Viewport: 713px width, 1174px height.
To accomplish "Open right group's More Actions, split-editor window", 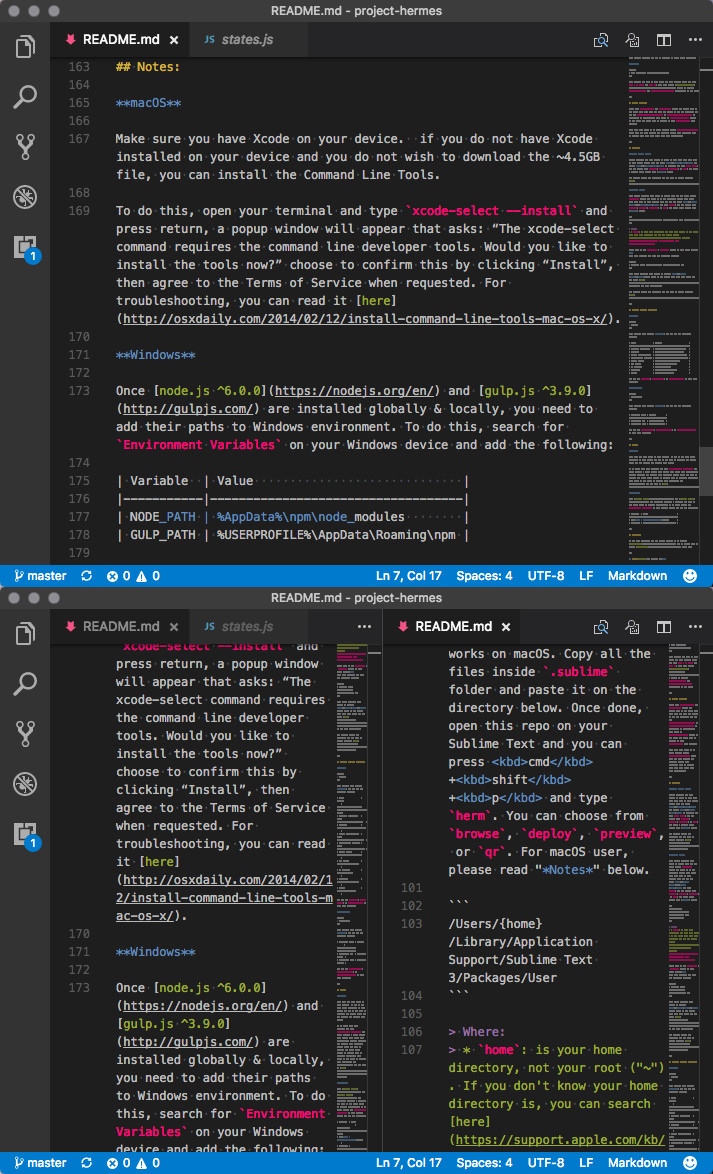I will [694, 627].
